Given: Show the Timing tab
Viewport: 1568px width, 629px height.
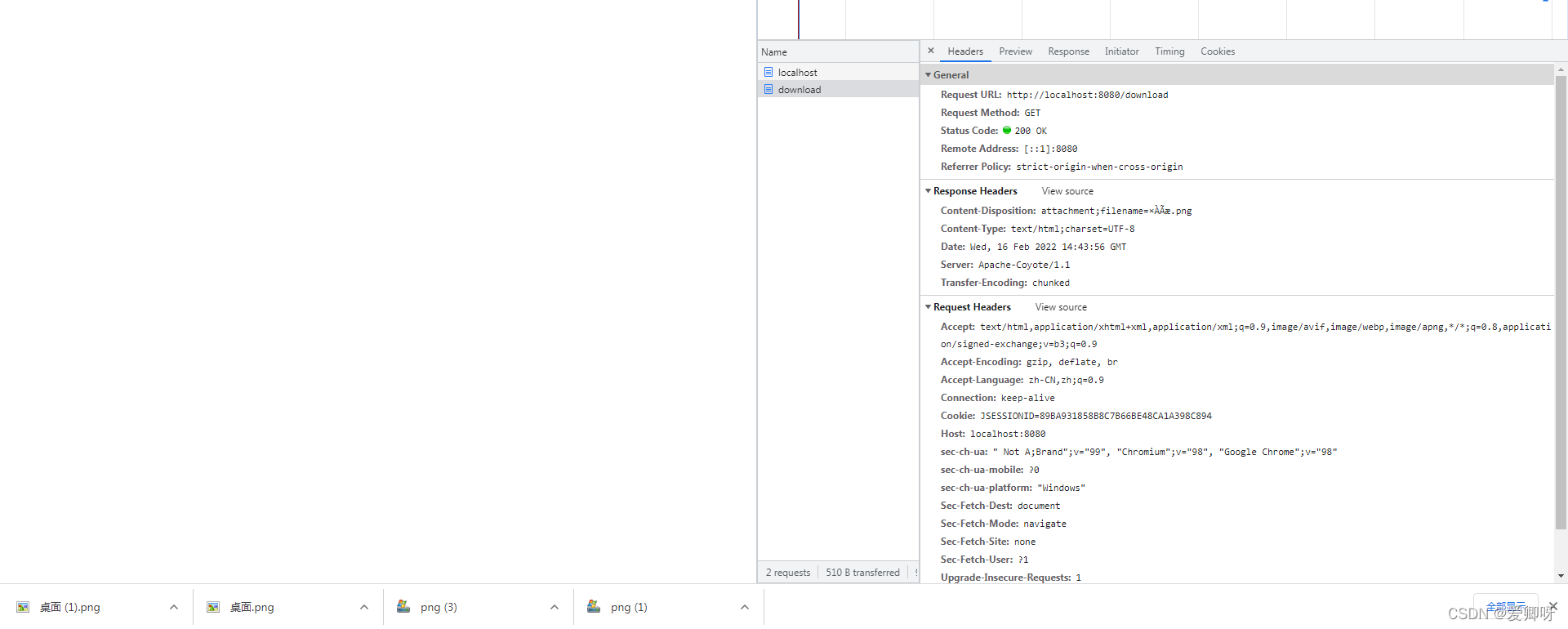Looking at the screenshot, I should pos(1169,51).
